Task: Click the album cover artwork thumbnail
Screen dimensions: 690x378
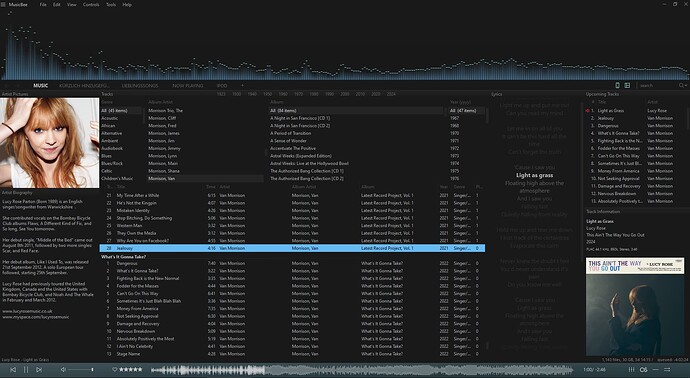Action: point(635,306)
